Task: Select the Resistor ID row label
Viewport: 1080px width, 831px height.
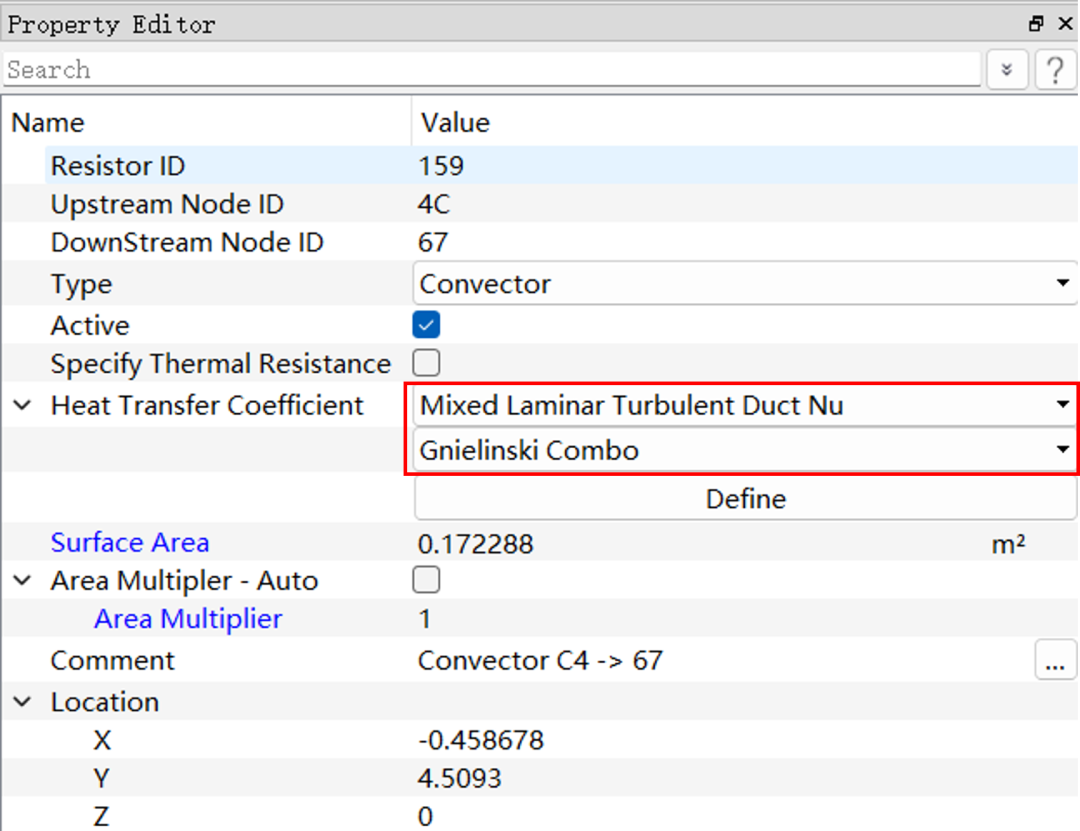Action: tap(118, 165)
